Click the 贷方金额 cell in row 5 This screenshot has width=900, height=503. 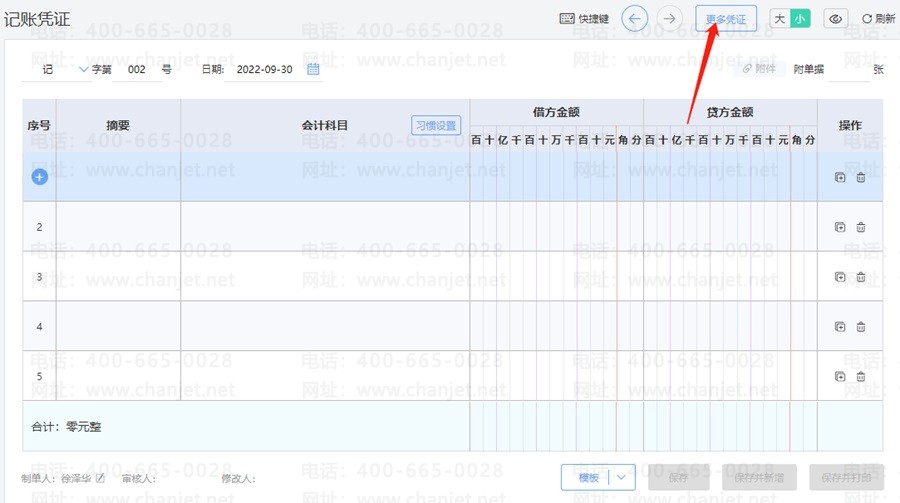[x=731, y=376]
